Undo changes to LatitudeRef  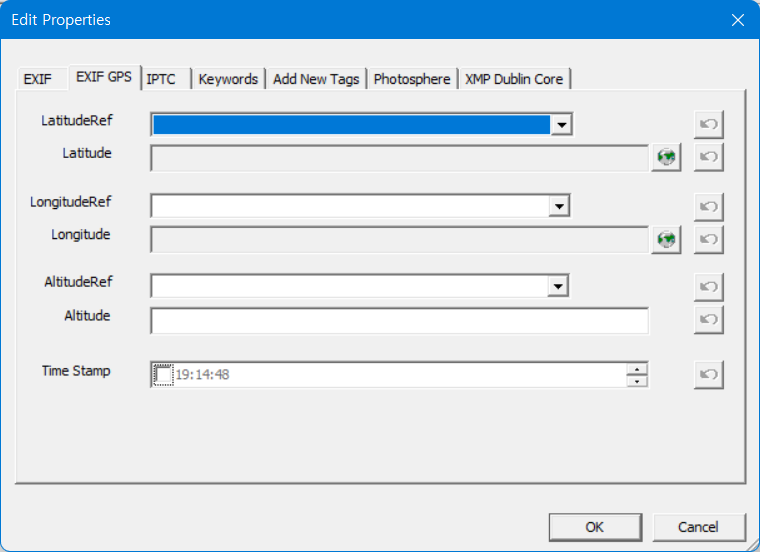click(x=709, y=124)
